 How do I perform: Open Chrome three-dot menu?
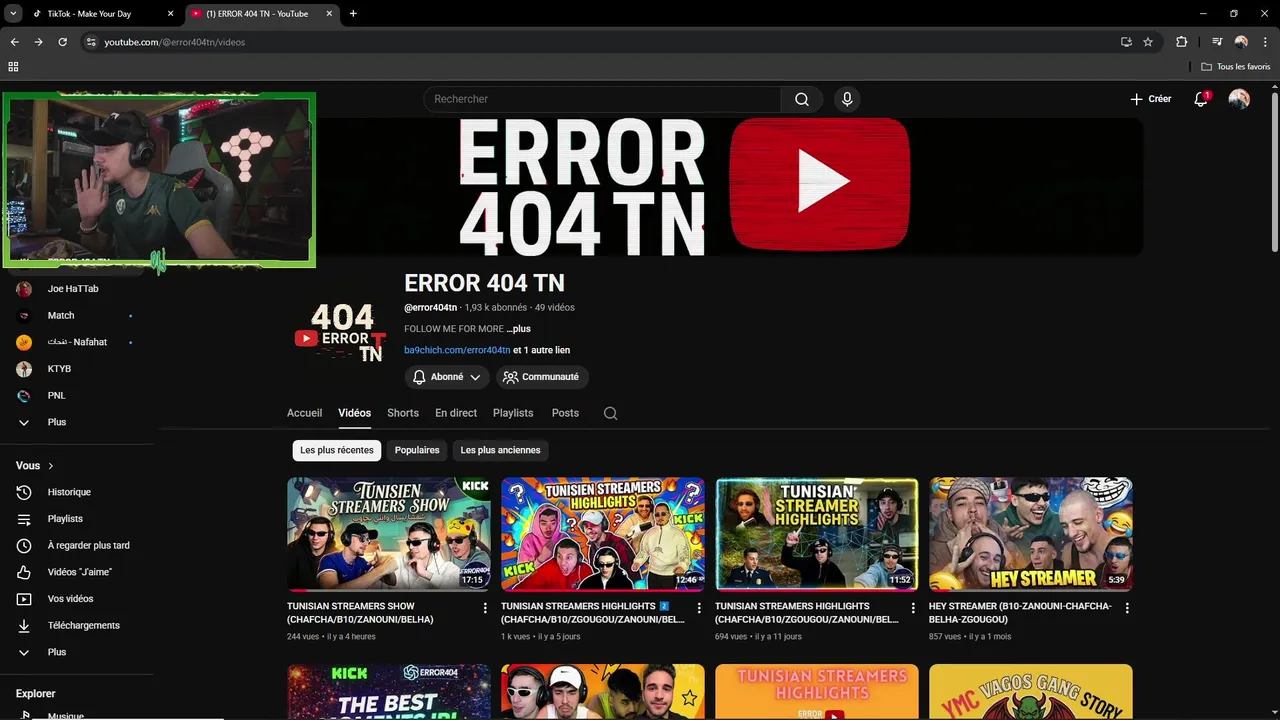point(1264,42)
